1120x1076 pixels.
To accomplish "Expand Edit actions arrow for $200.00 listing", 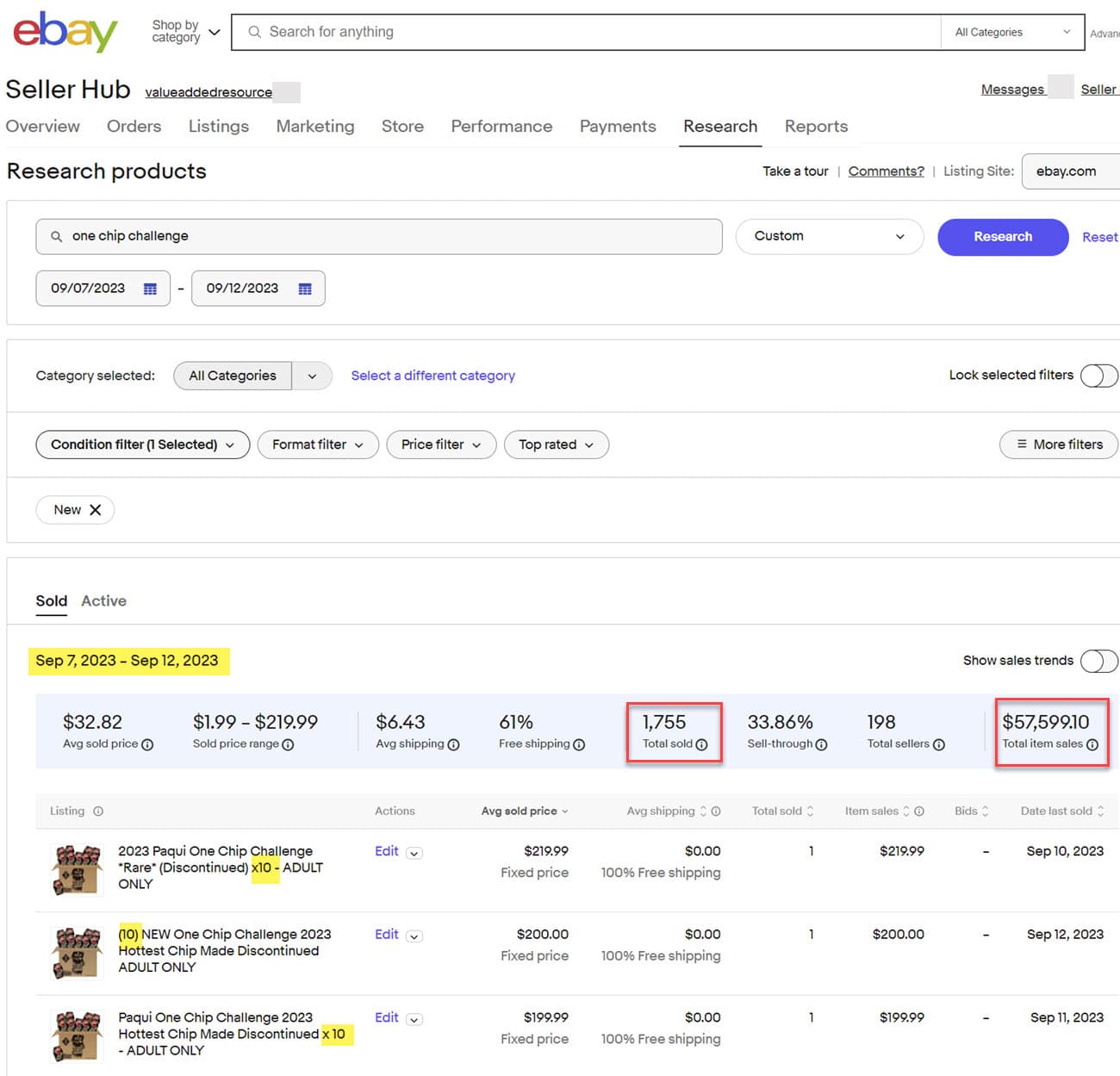I will tap(414, 936).
